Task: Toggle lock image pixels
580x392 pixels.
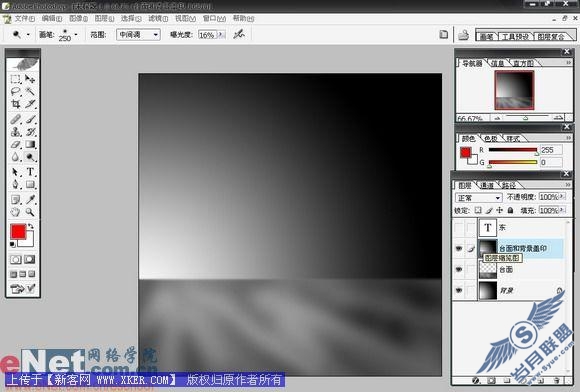Action: (x=489, y=210)
